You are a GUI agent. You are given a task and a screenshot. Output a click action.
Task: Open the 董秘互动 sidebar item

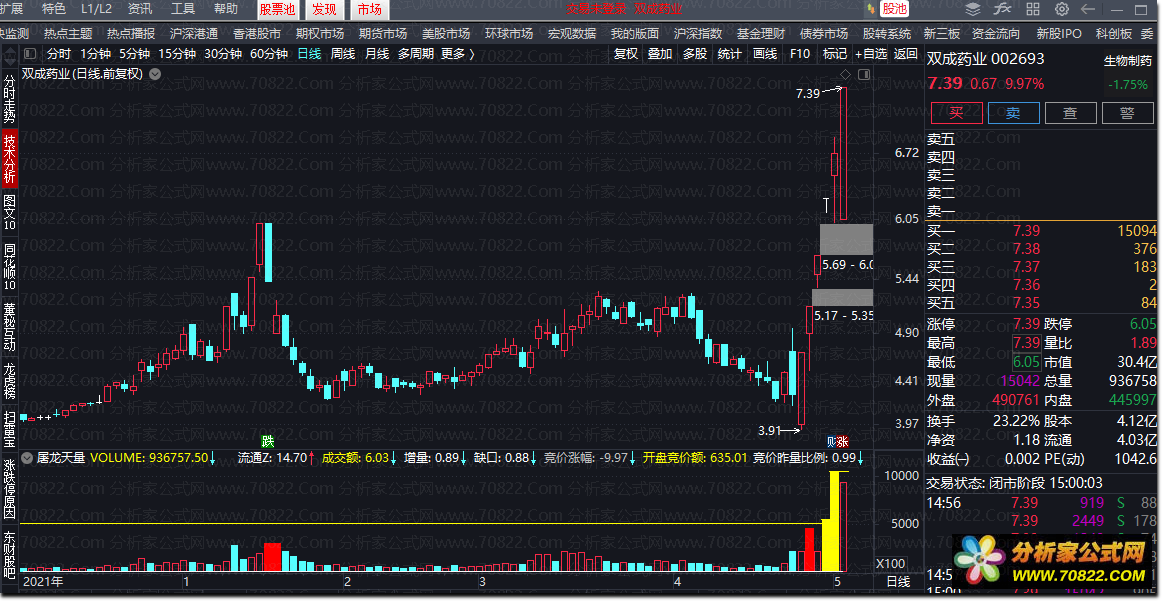(10, 327)
